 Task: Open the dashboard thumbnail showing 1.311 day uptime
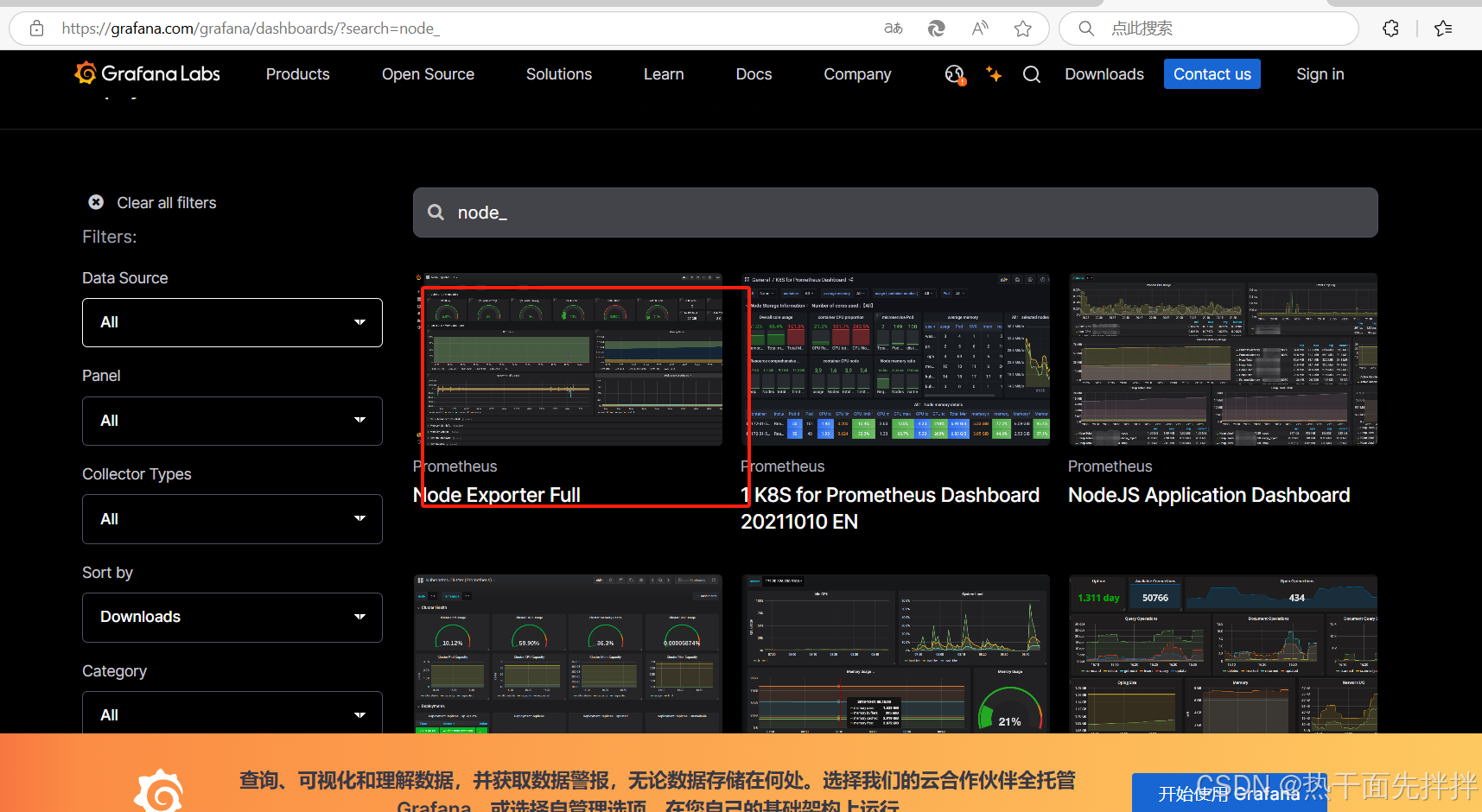(1223, 654)
